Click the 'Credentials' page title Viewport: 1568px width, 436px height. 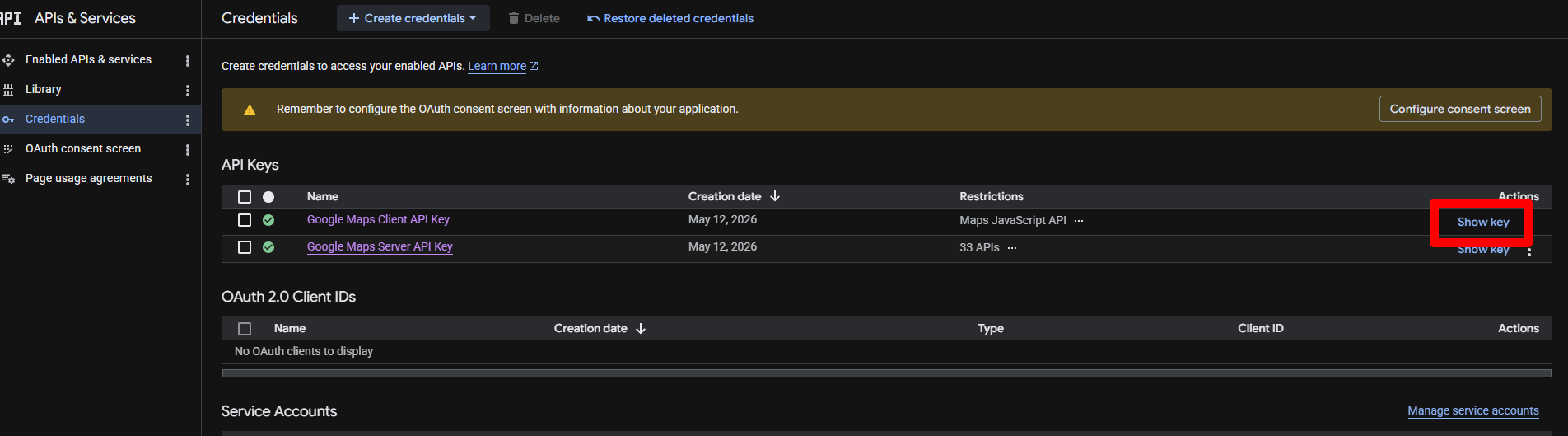[x=259, y=18]
